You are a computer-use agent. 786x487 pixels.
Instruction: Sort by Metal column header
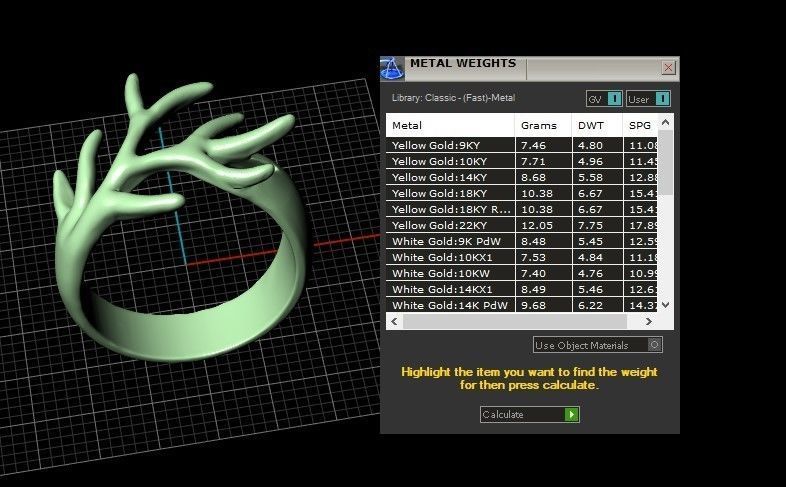pyautogui.click(x=450, y=125)
